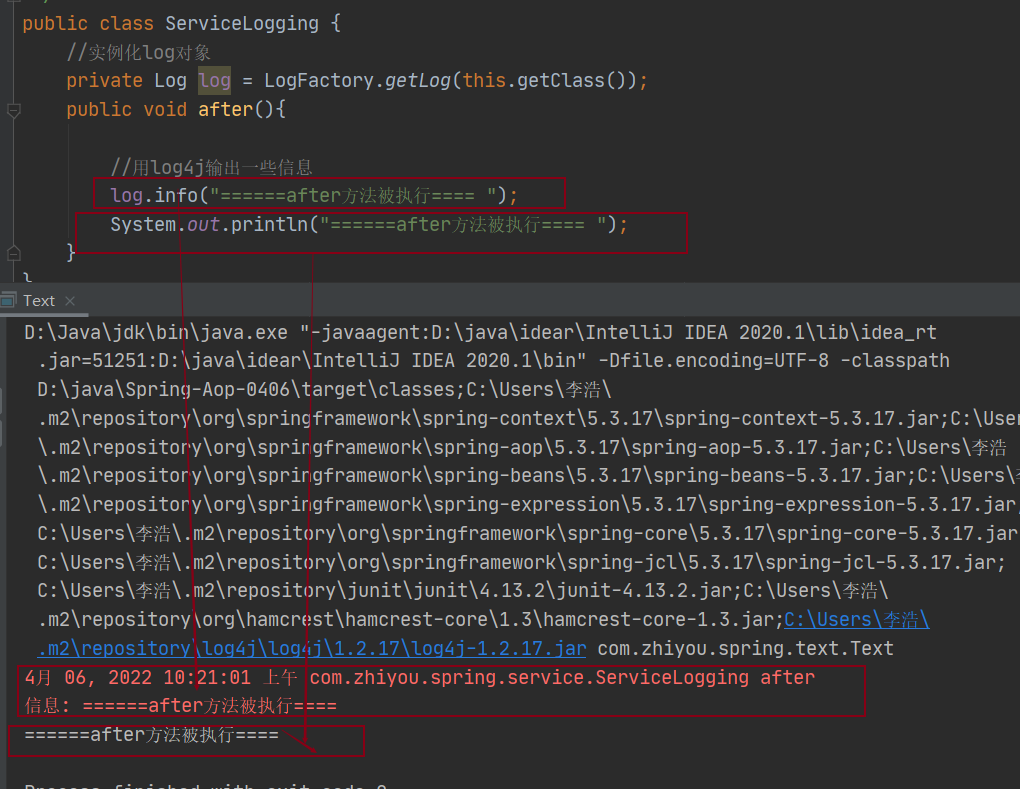Collapse the after() method fold marker

13,110
